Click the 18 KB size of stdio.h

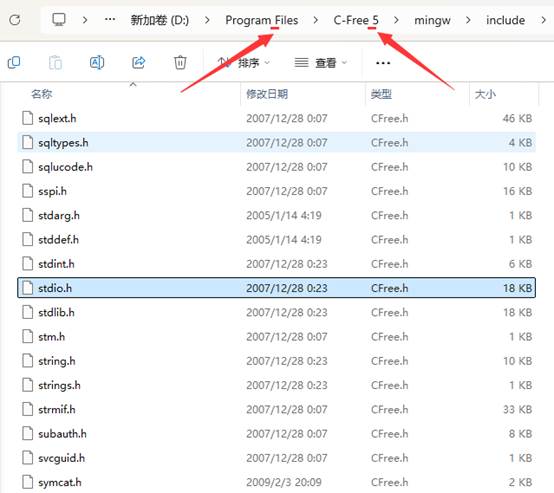(518, 288)
